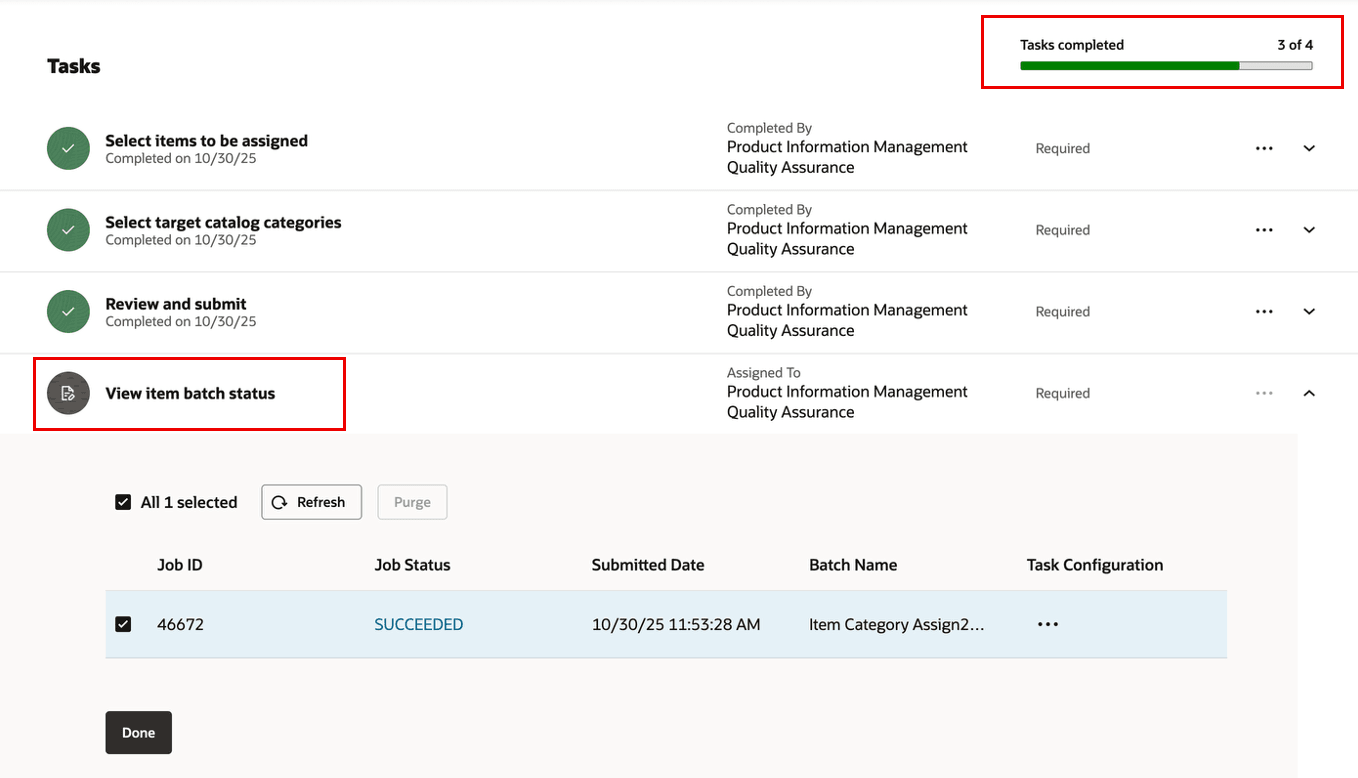This screenshot has height=778, width=1358.
Task: Open the SUCCEEDED job status link
Action: tap(418, 623)
